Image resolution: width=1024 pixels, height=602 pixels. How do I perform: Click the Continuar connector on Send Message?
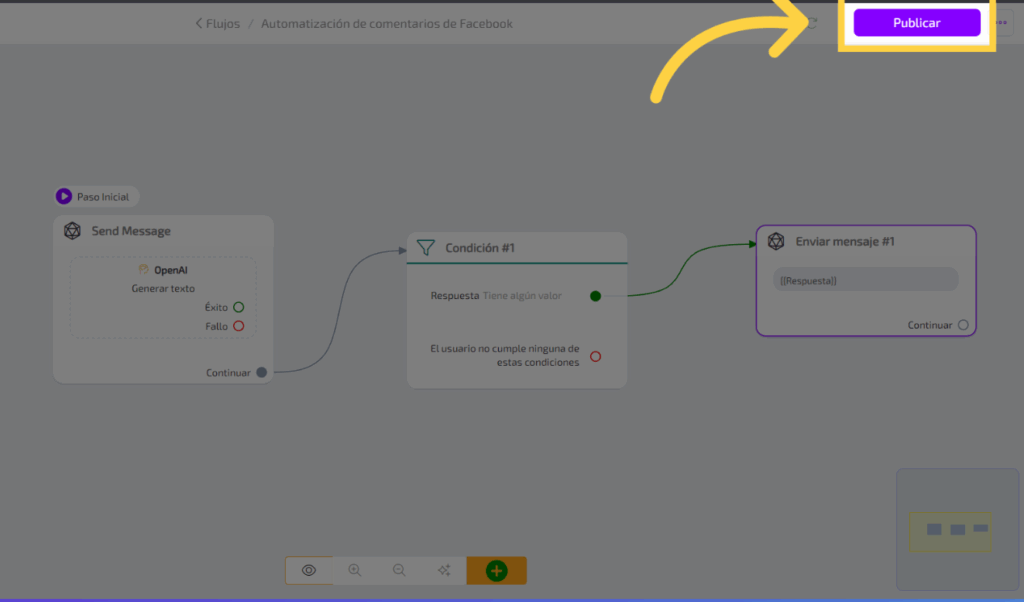click(x=262, y=372)
